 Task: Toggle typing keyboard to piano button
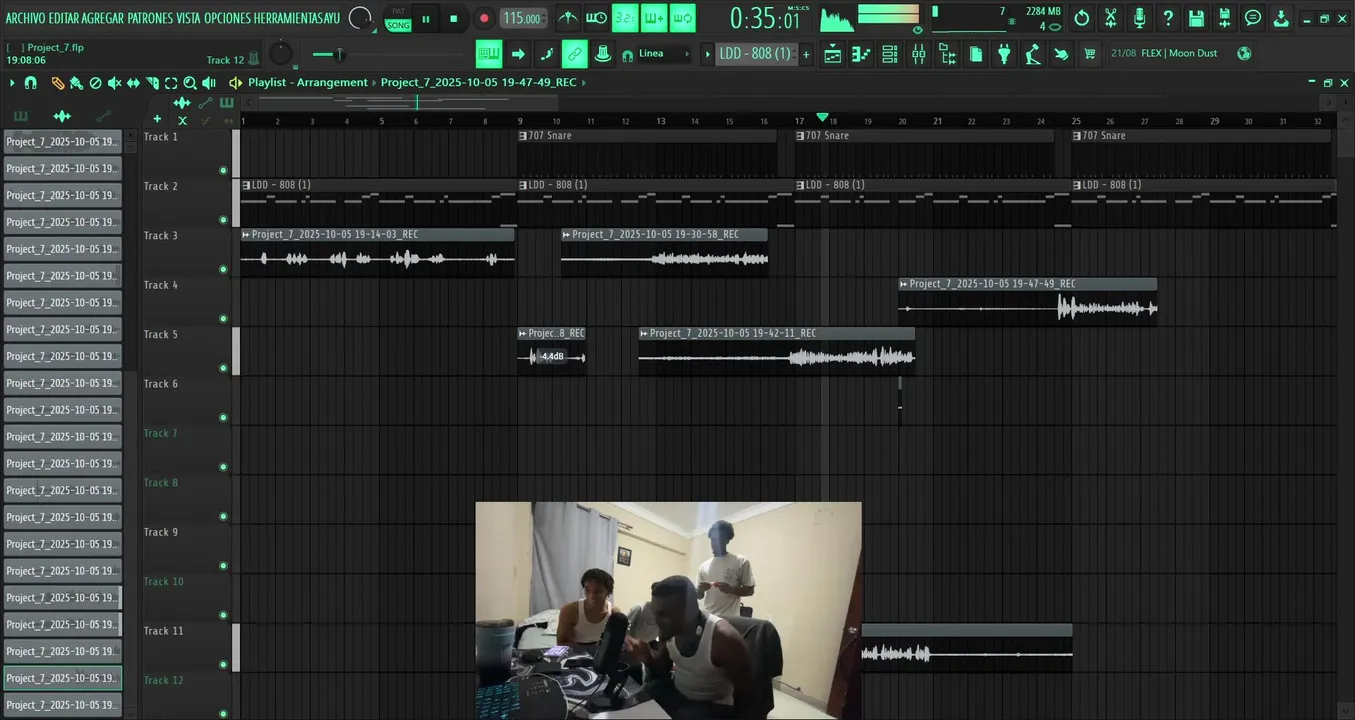coord(488,54)
